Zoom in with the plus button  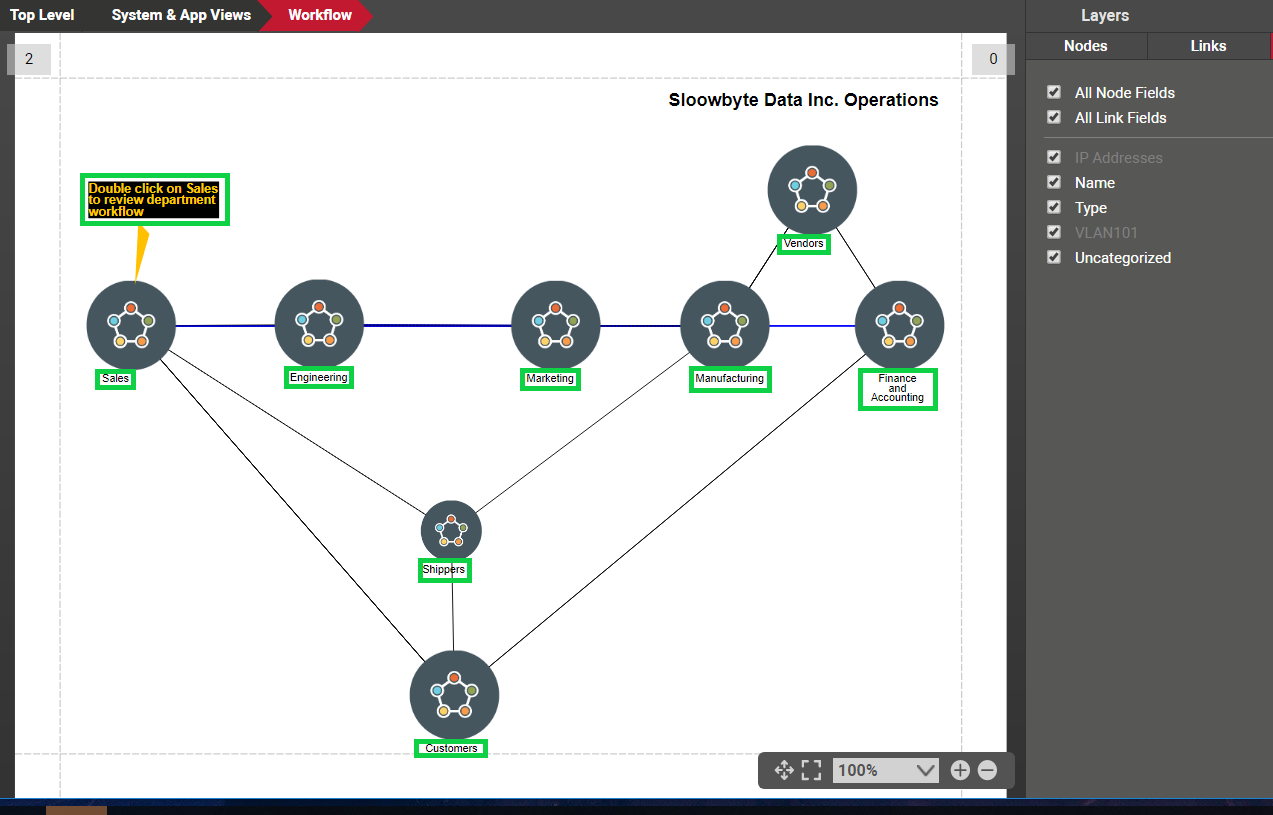[960, 770]
